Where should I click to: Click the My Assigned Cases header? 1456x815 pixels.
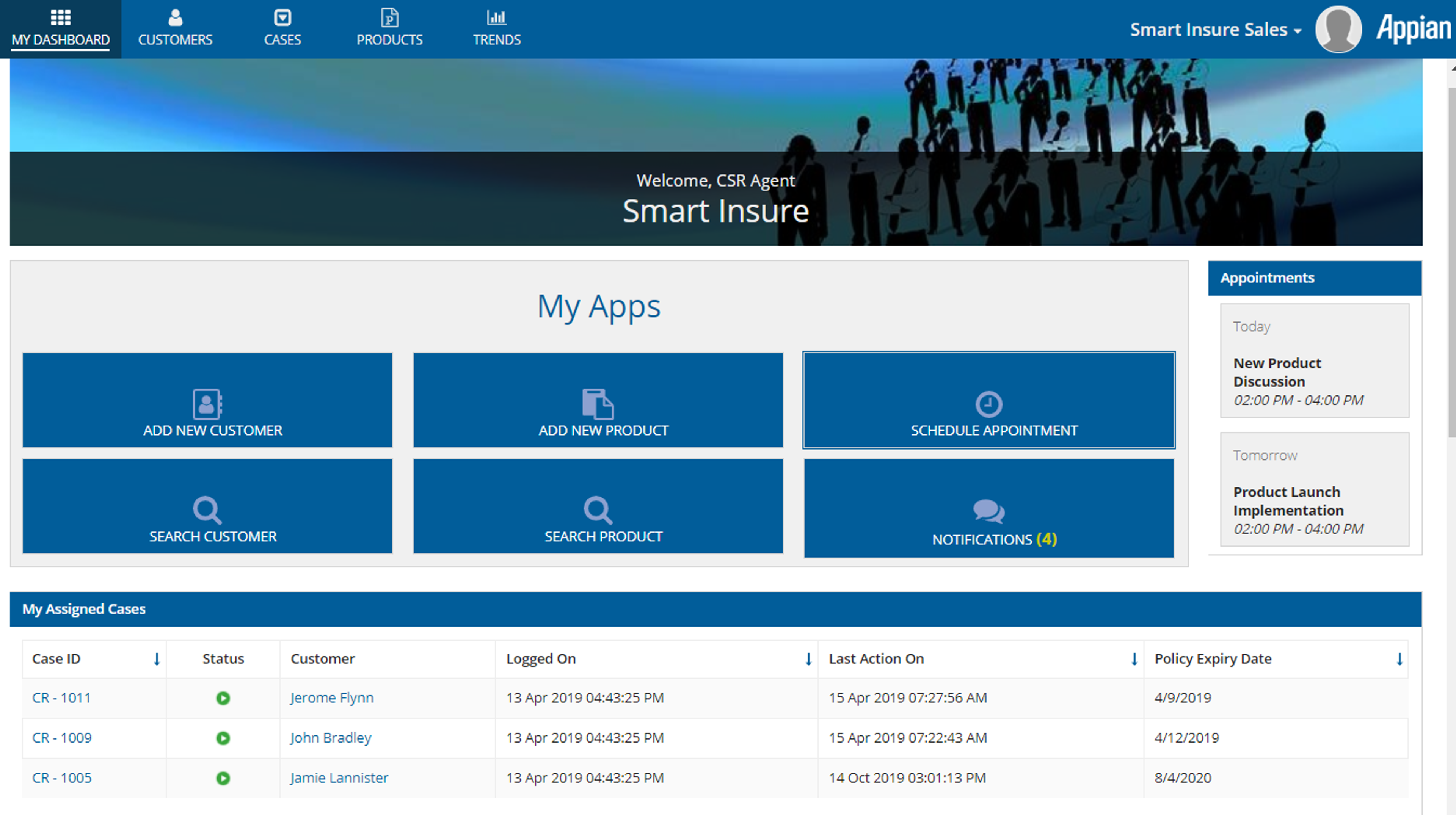click(715, 609)
